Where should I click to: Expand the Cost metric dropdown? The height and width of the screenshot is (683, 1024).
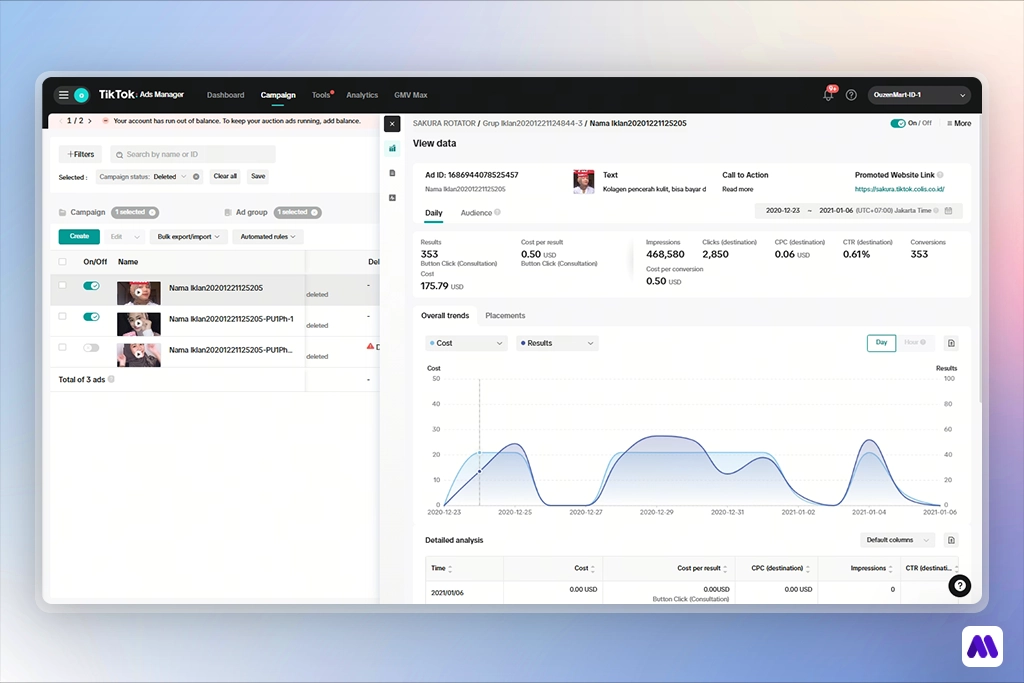(466, 343)
